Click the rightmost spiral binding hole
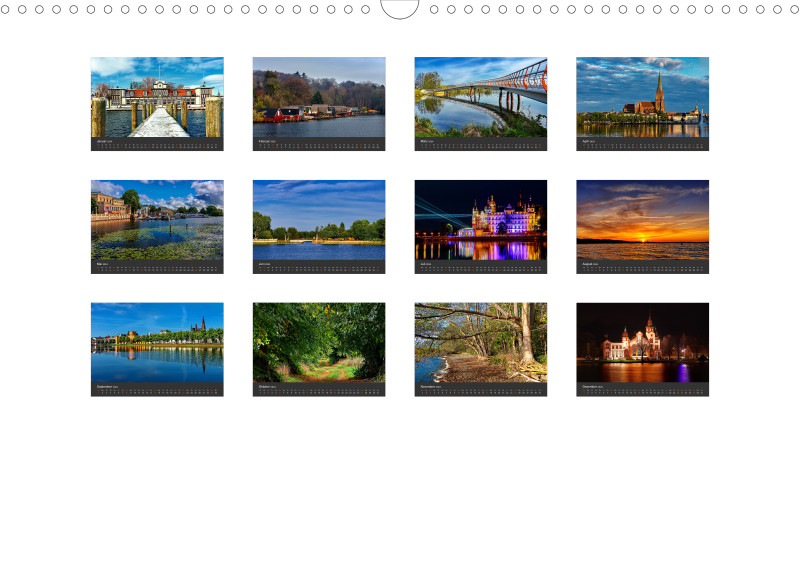The width and height of the screenshot is (800, 565). tap(793, 9)
